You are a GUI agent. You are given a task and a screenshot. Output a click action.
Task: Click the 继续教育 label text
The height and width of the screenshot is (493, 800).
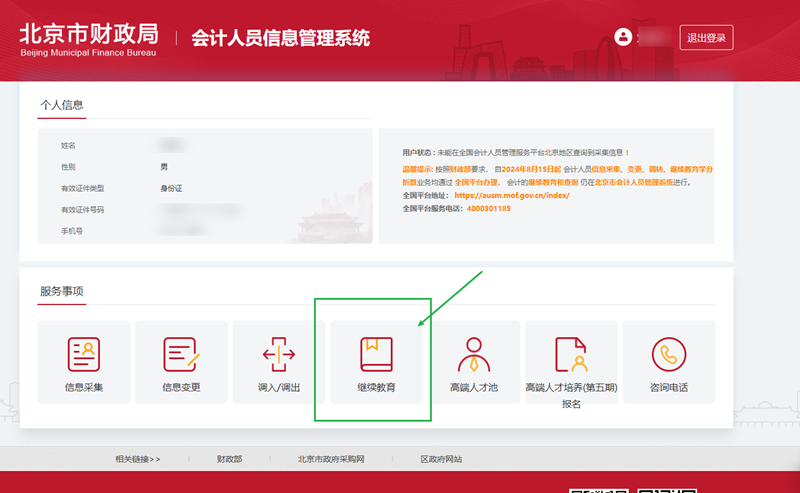[x=377, y=387]
